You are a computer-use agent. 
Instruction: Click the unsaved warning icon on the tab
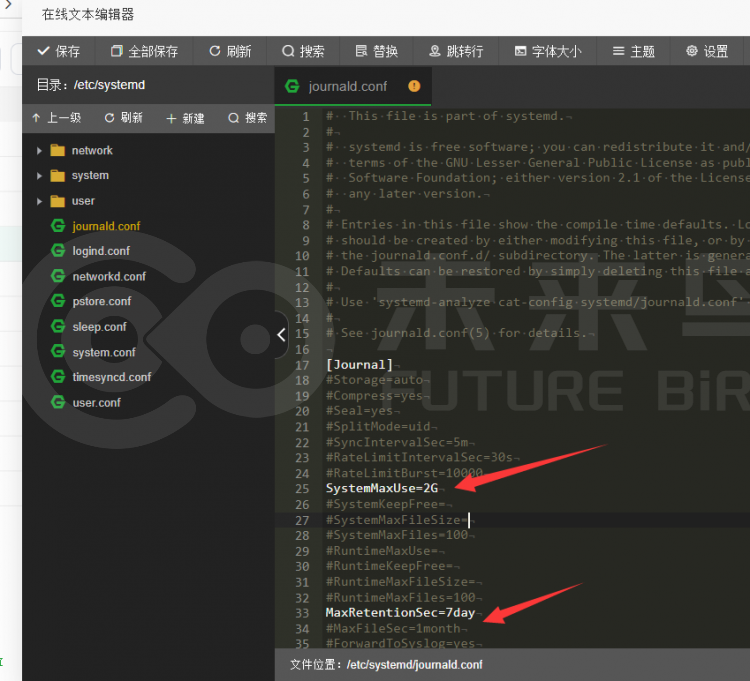coord(414,86)
